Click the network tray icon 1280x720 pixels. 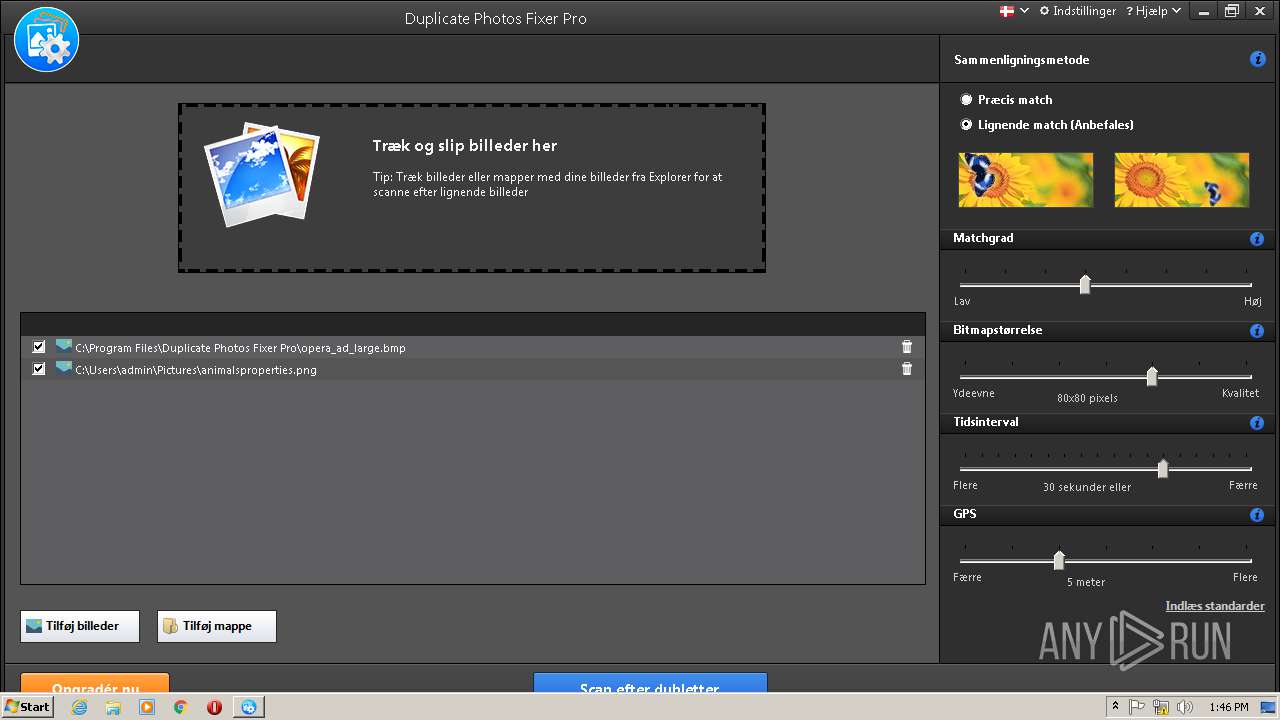point(1161,707)
